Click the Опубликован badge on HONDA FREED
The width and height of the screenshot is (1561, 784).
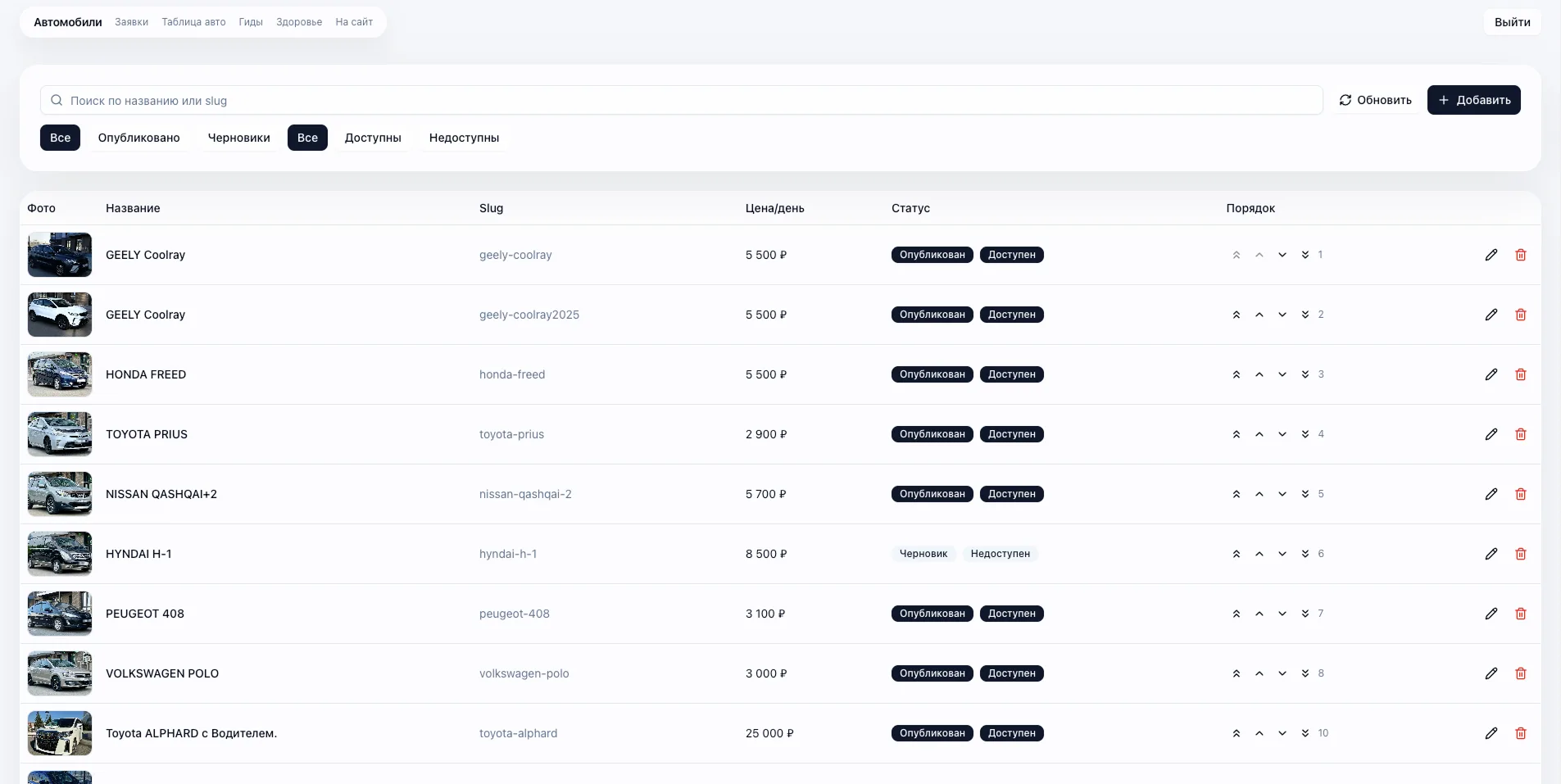click(933, 374)
